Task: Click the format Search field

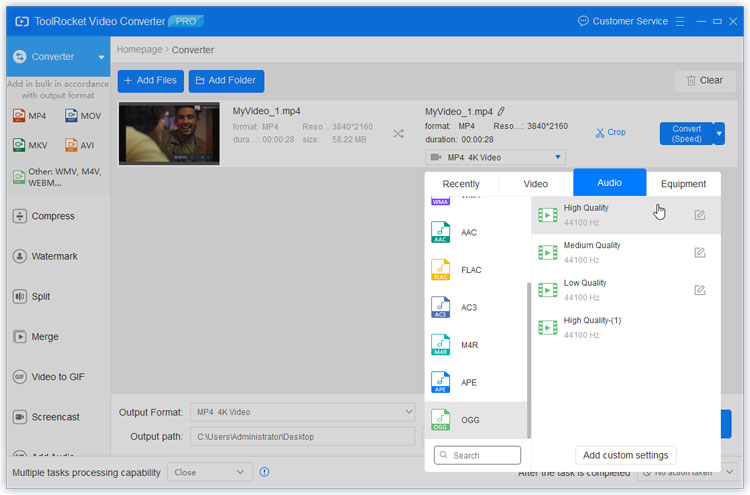Action: pyautogui.click(x=477, y=455)
